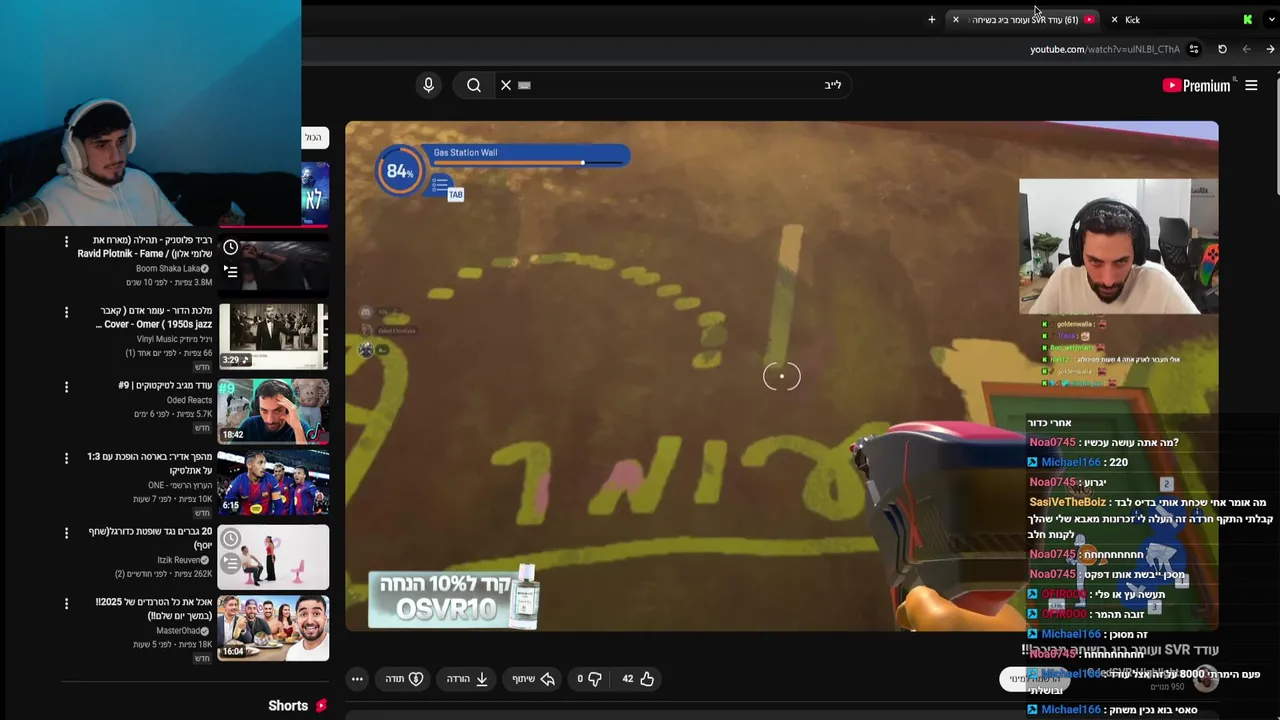Click the red Shorts icon

click(321, 706)
